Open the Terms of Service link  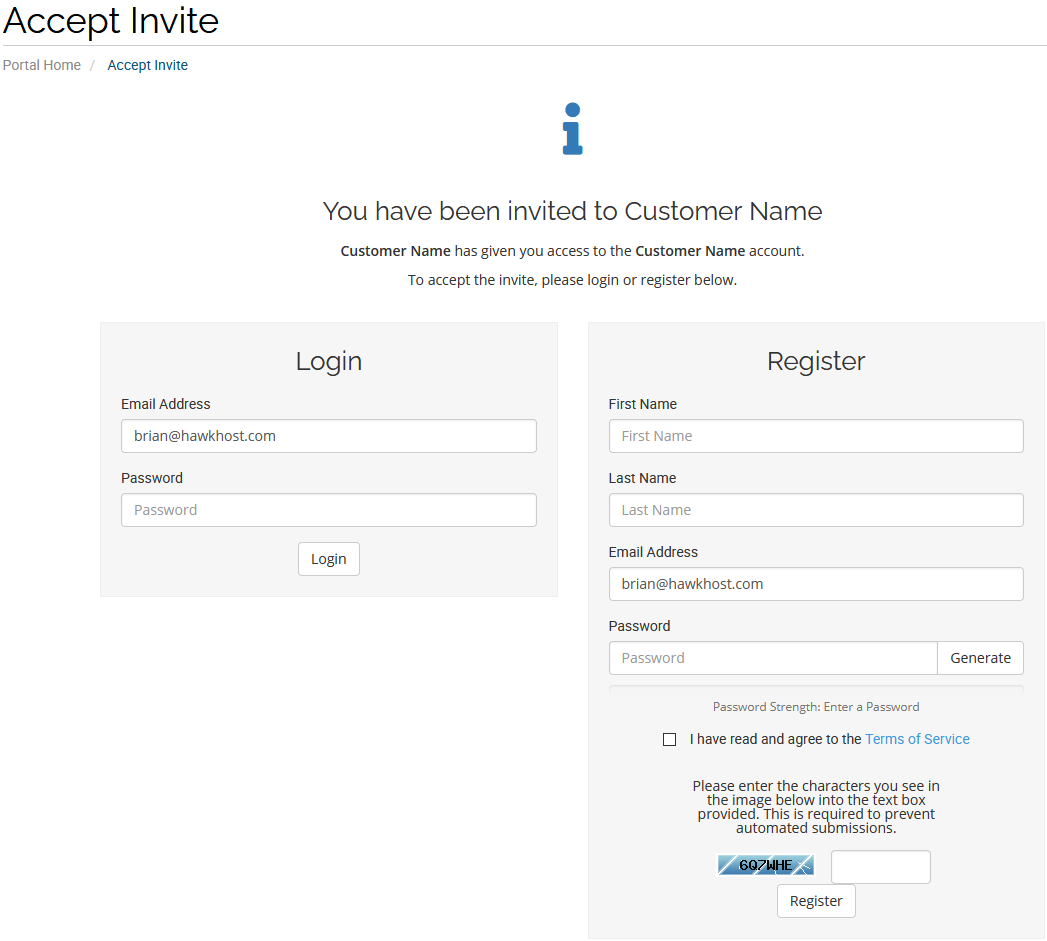[917, 739]
